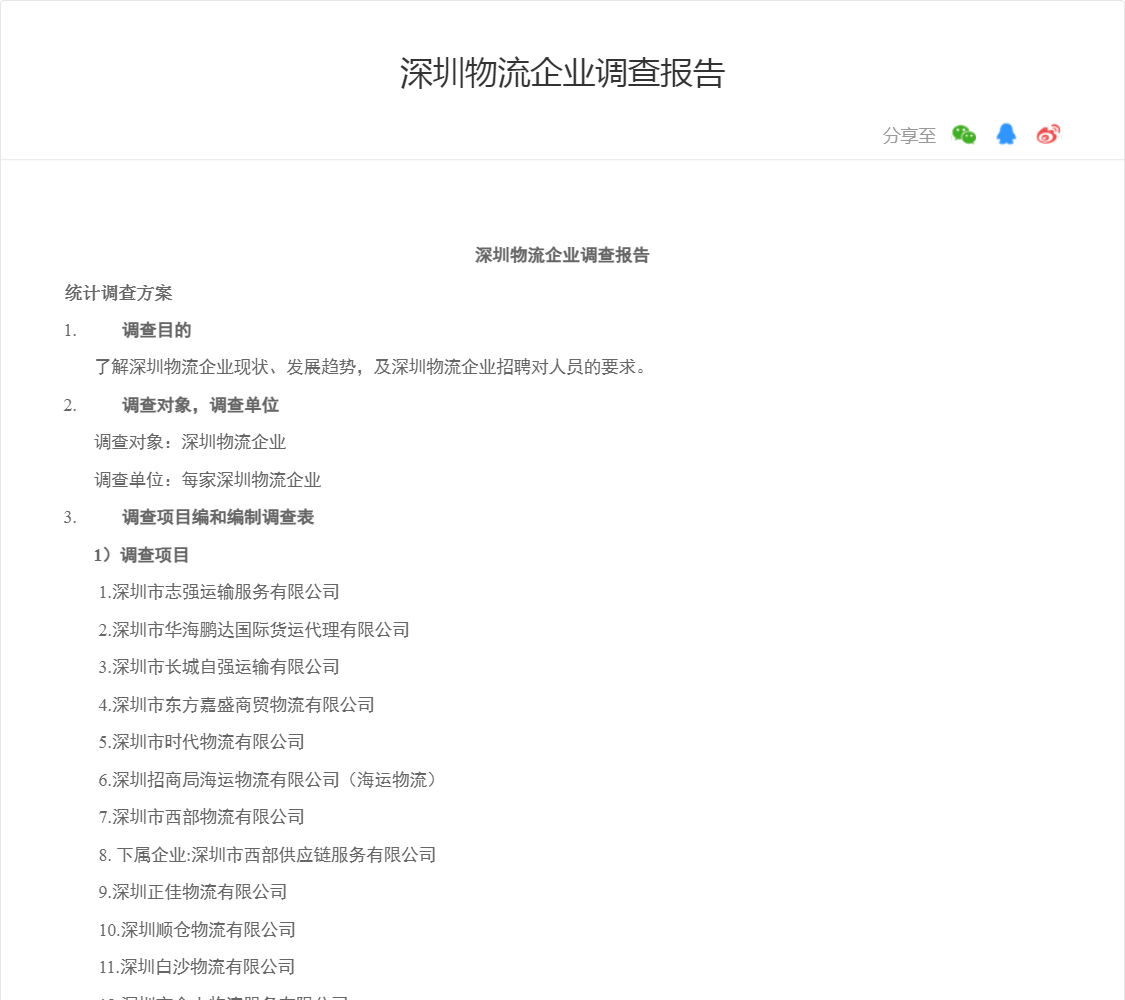Screen dimensions: 1125x1000
Task: Click 8. 下属企业:深圳市西部供应链服务有限公司
Action: pos(268,855)
